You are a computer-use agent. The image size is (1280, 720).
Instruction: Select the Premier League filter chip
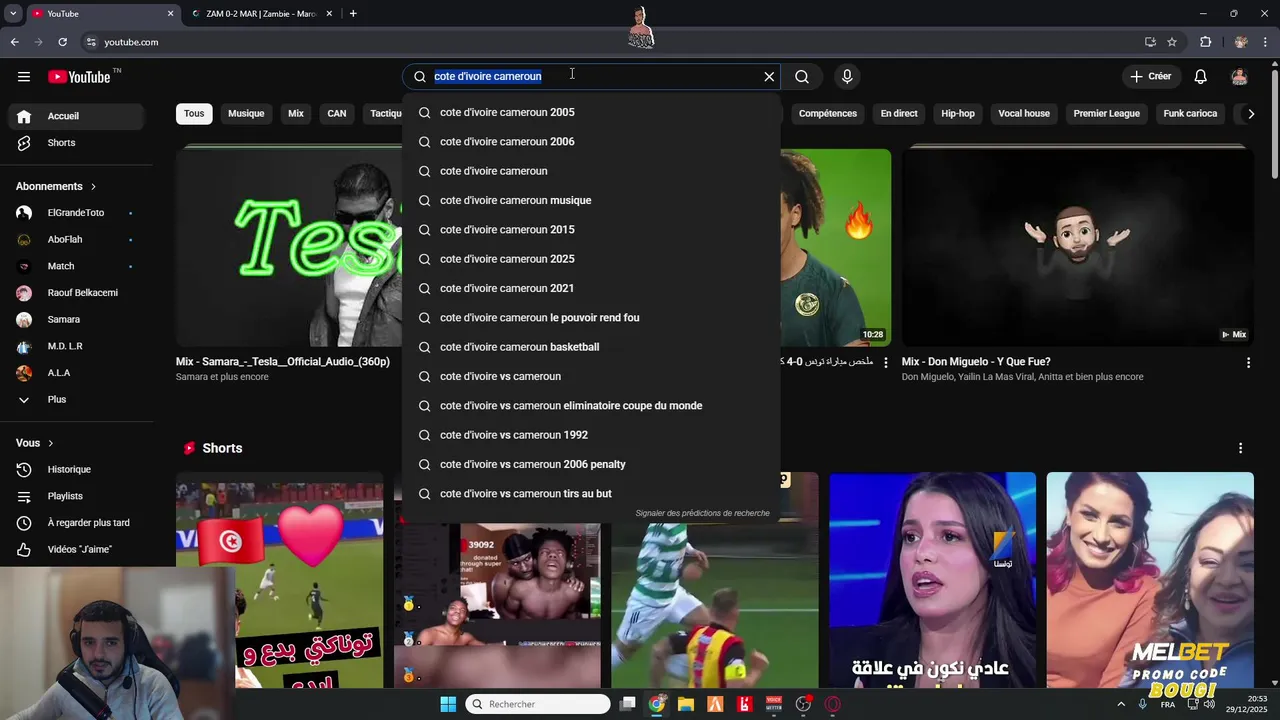[x=1106, y=114]
